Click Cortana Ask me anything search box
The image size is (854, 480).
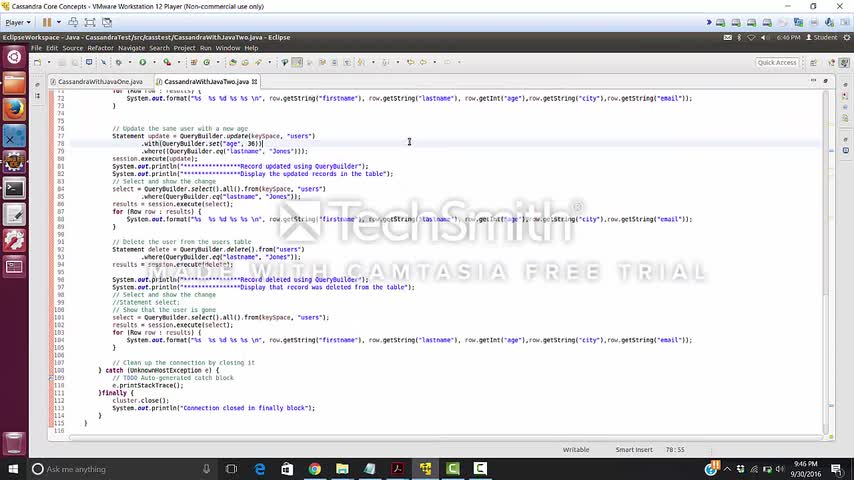click(121, 469)
